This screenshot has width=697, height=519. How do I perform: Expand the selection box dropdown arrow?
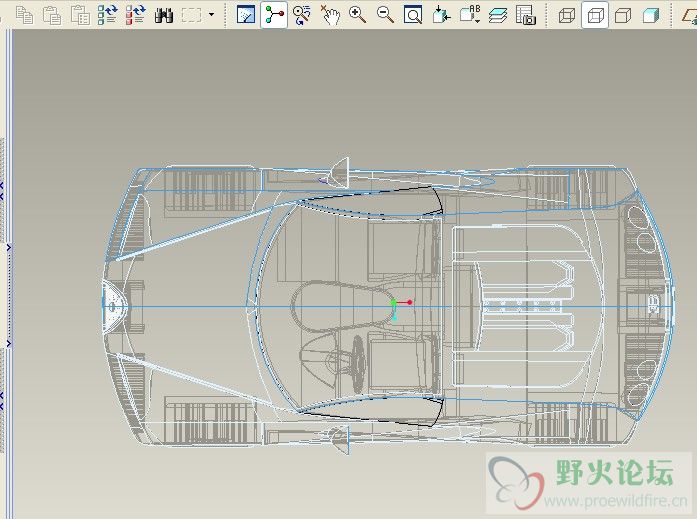212,15
